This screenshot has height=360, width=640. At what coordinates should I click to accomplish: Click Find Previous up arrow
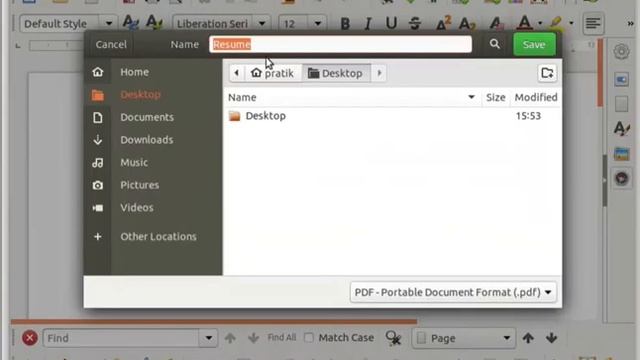pos(230,338)
